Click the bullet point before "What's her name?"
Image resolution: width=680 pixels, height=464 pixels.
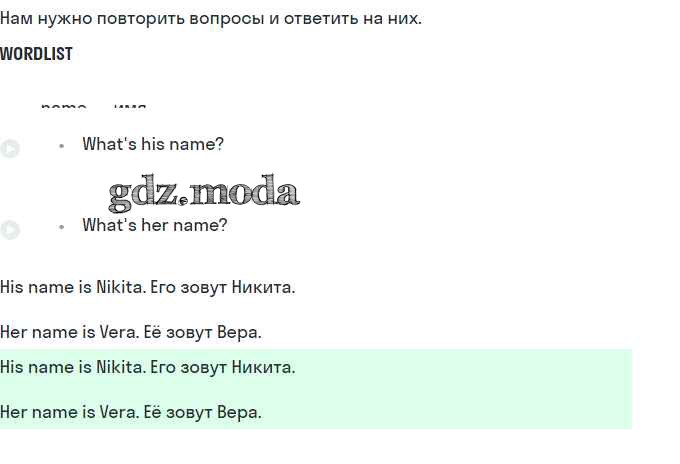pyautogui.click(x=61, y=227)
